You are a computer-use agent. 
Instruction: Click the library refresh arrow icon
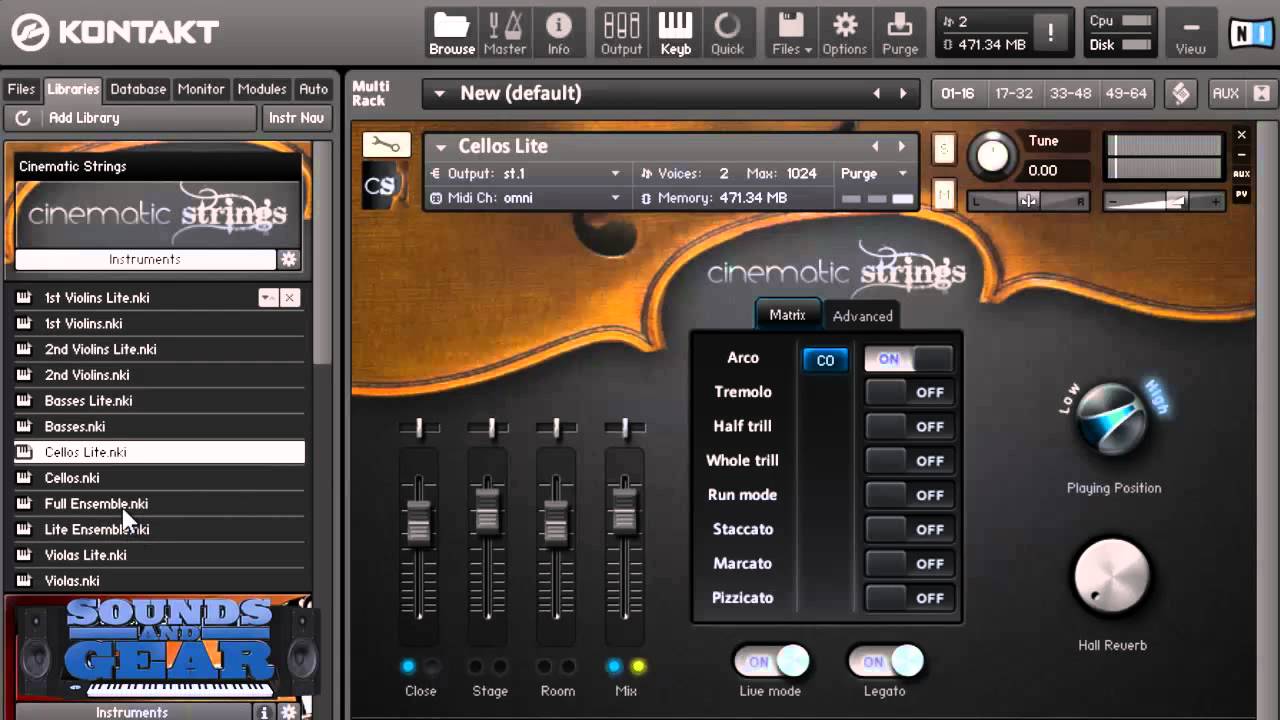tap(22, 118)
